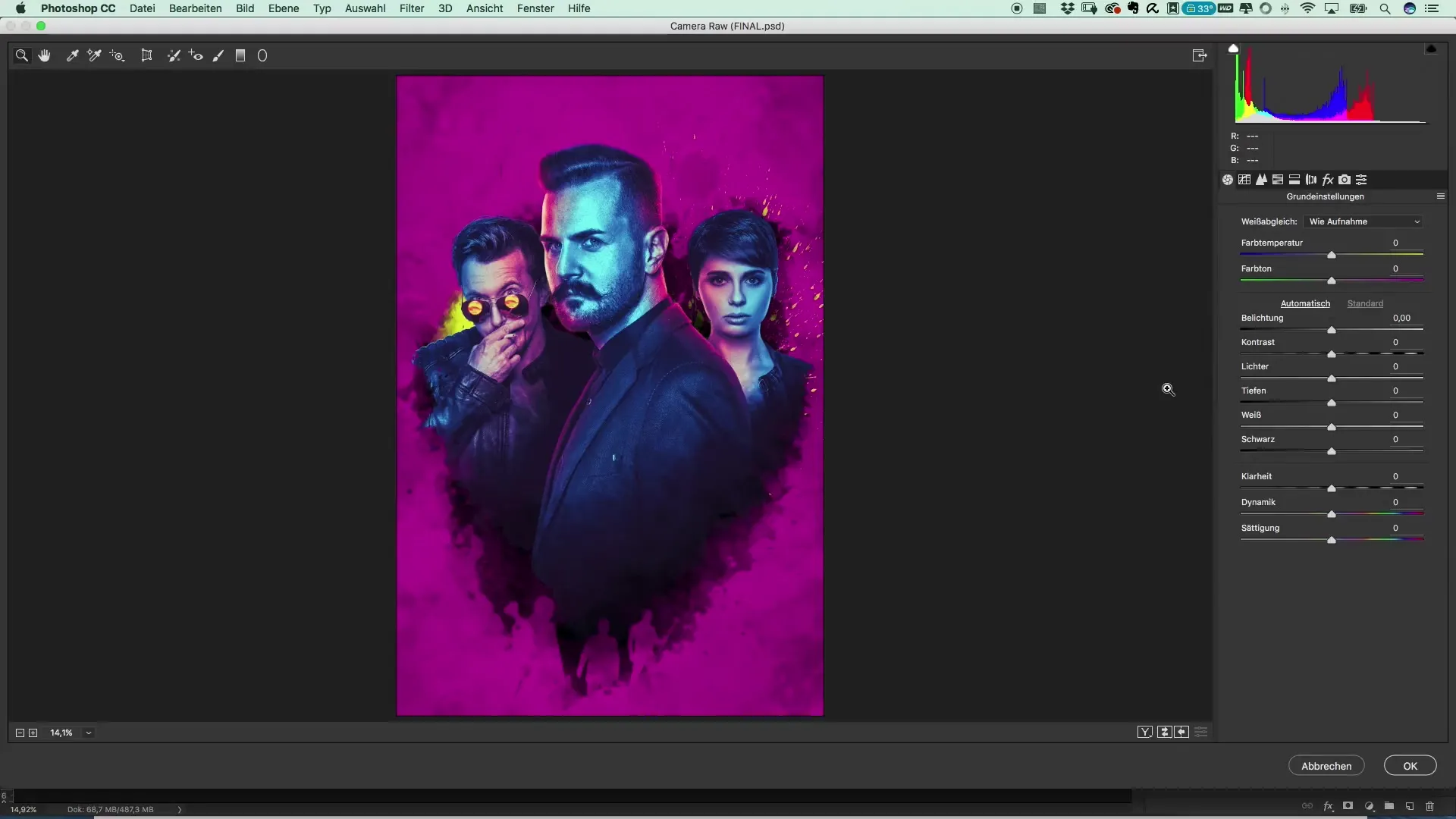This screenshot has width=1456, height=819.
Task: Click the zoom in plus button
Action: click(33, 733)
